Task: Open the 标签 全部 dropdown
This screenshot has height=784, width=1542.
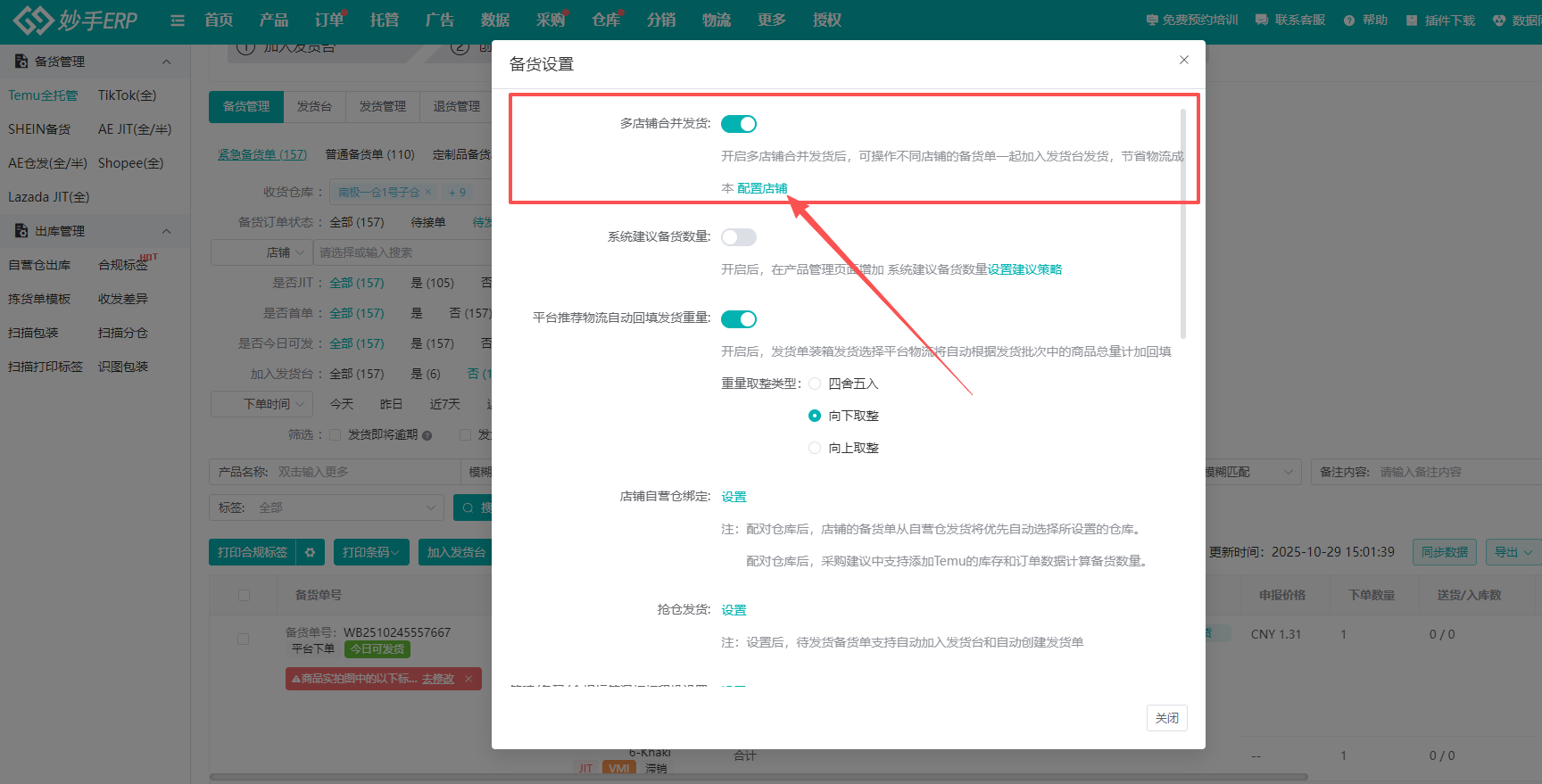Action: 327,508
